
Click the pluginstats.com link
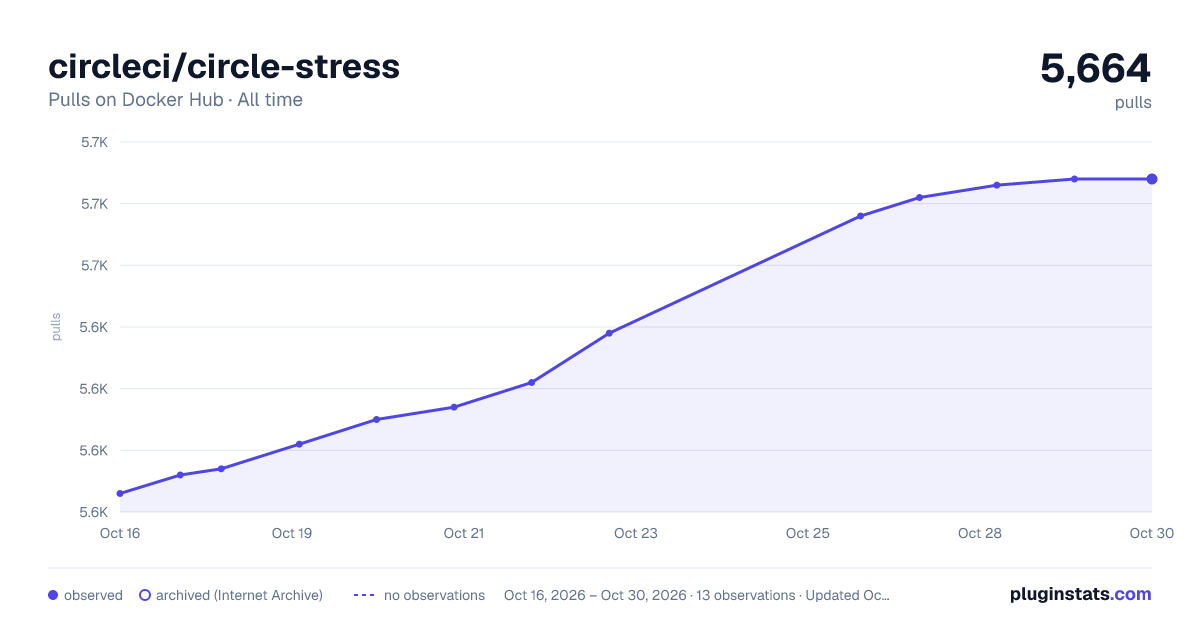[1081, 594]
